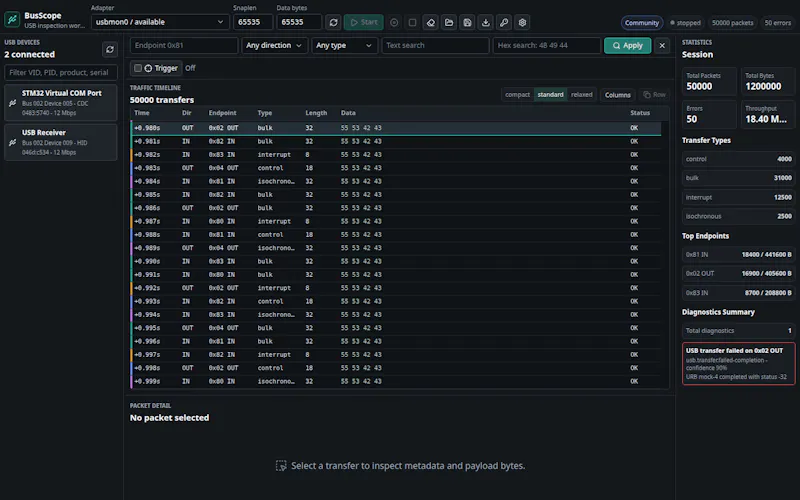The width and height of the screenshot is (800, 500).
Task: Open the Any direction dropdown
Action: [x=274, y=45]
